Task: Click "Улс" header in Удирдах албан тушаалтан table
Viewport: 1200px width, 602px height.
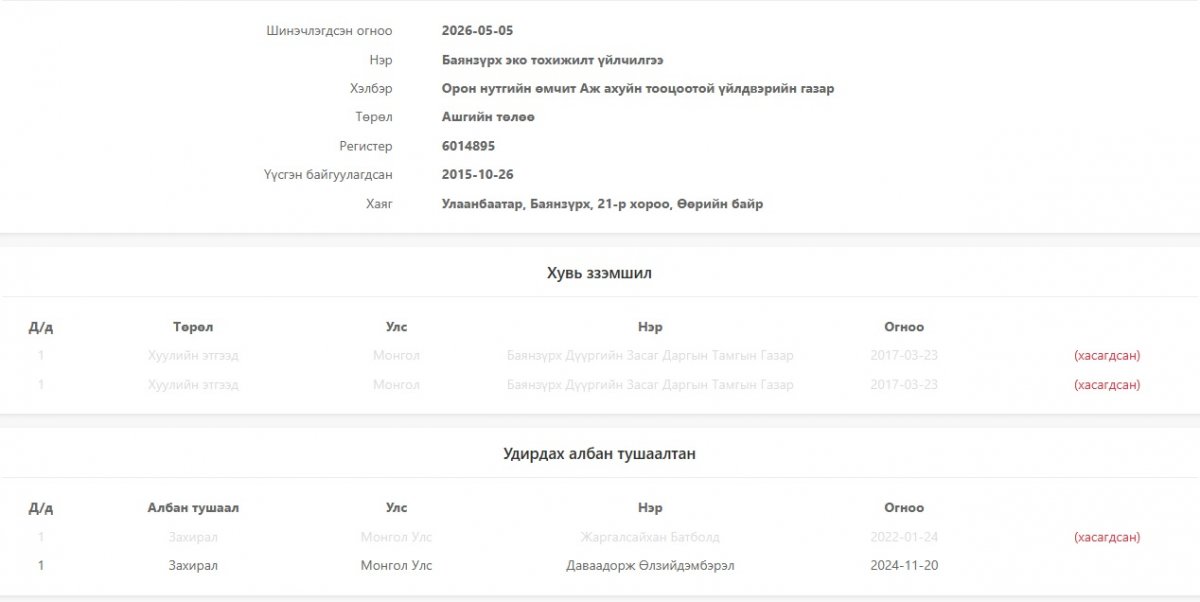Action: [397, 508]
